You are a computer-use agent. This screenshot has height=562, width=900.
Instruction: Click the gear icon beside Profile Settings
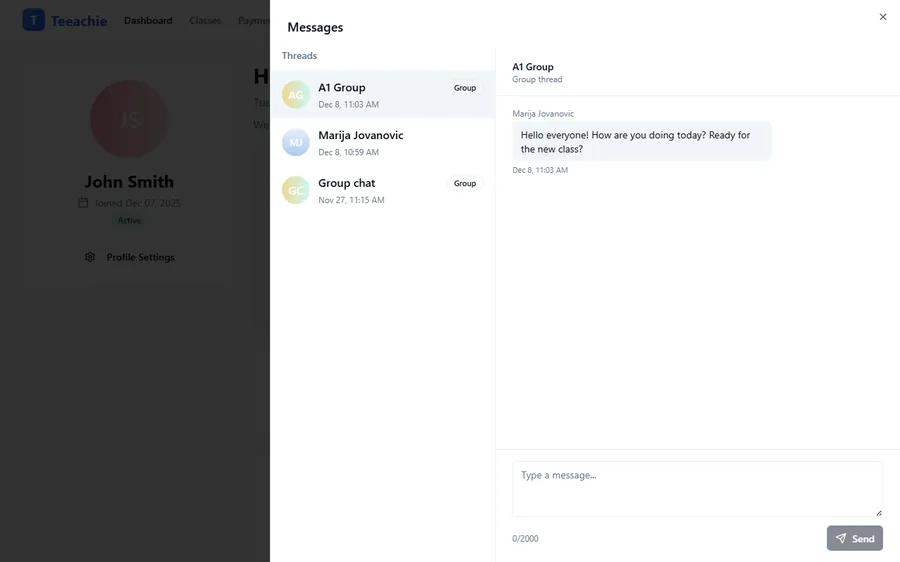[x=90, y=257]
